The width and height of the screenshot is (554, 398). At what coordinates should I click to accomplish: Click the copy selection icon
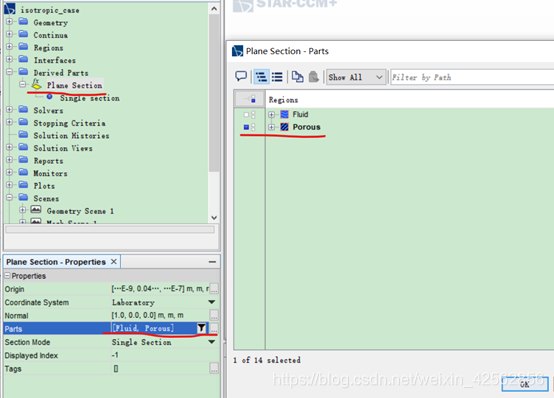297,77
